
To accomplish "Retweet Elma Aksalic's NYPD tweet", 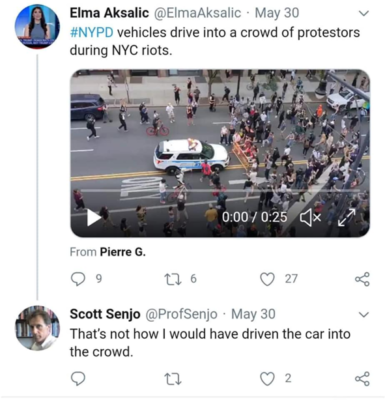I will [x=173, y=279].
